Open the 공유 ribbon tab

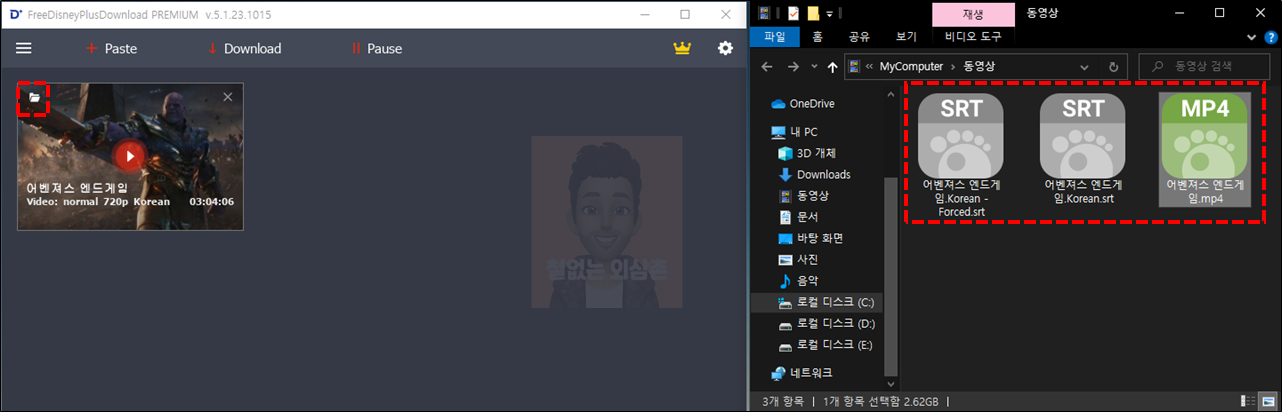[859, 37]
